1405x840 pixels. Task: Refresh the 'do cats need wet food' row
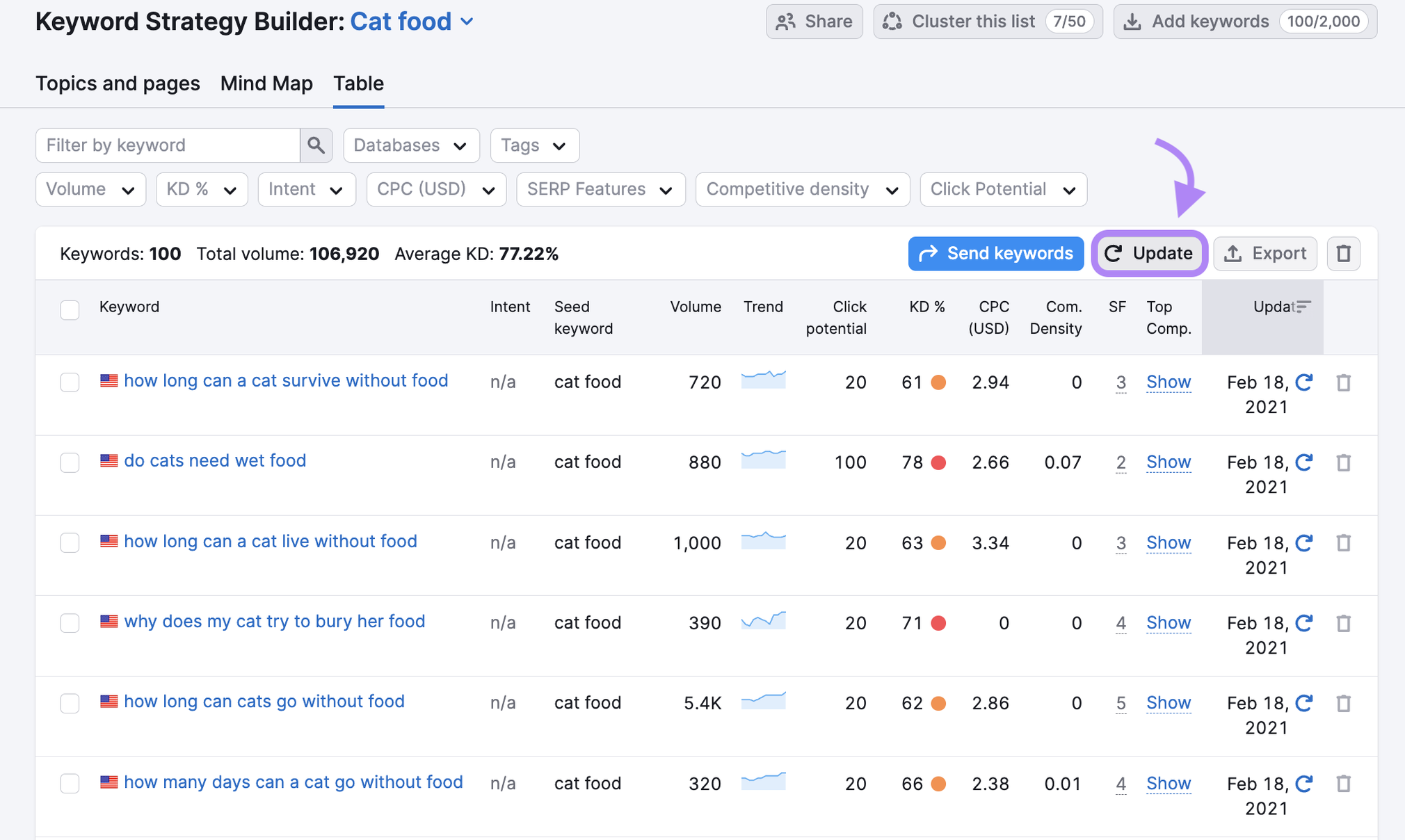coord(1304,462)
